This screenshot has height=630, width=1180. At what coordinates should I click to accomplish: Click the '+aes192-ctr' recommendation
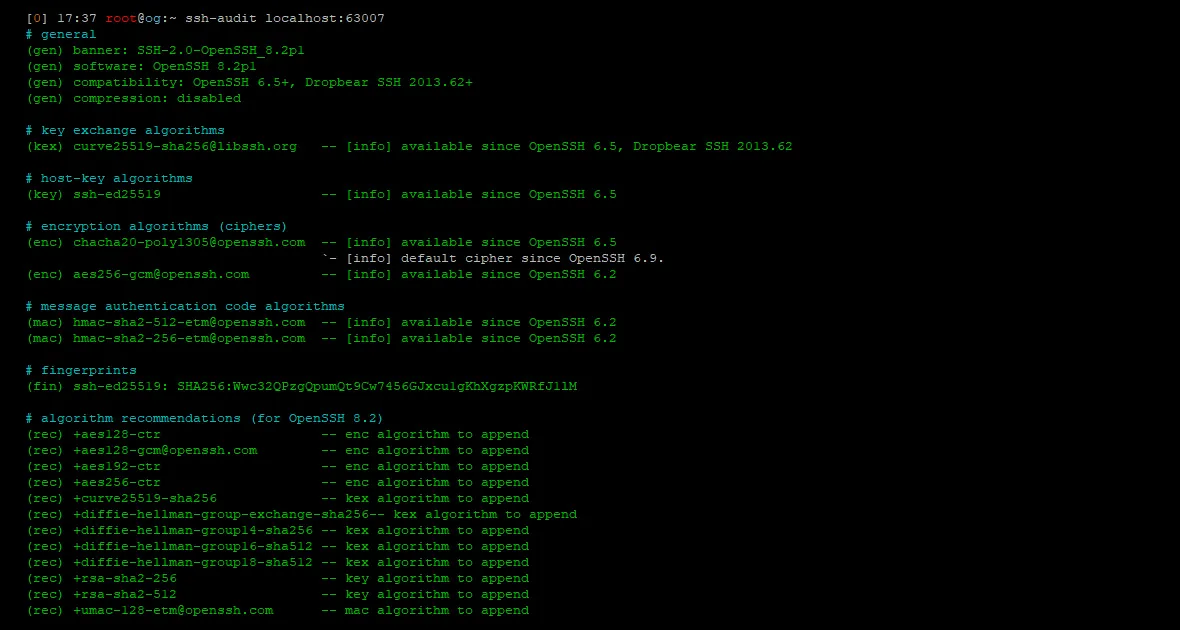point(117,466)
